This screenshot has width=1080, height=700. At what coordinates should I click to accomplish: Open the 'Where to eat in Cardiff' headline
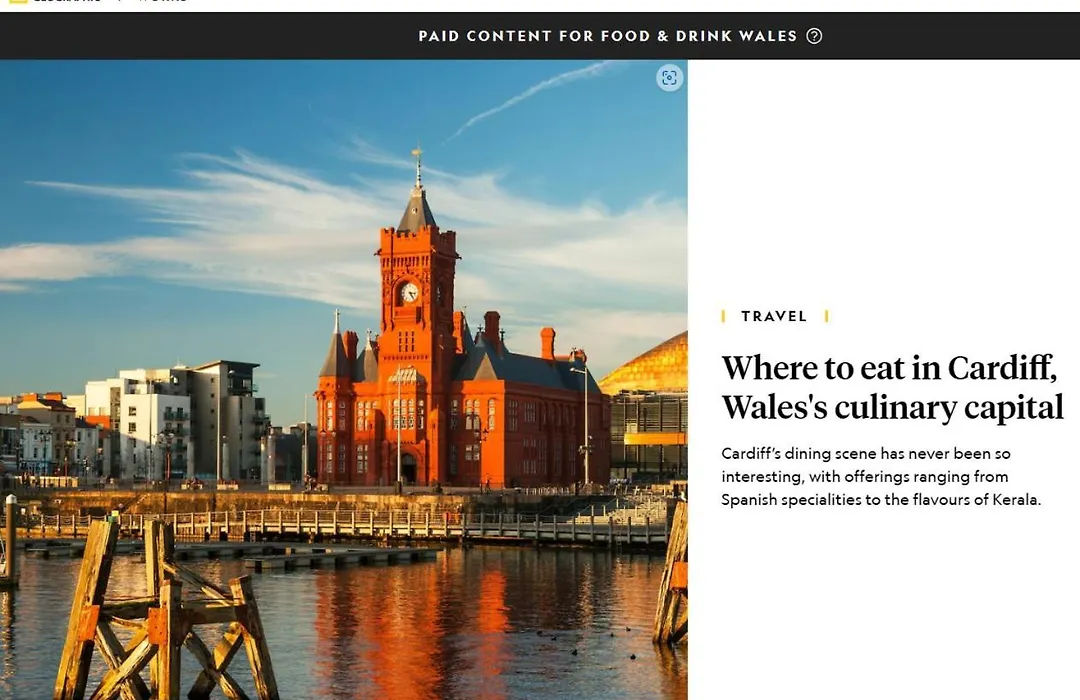pos(892,387)
